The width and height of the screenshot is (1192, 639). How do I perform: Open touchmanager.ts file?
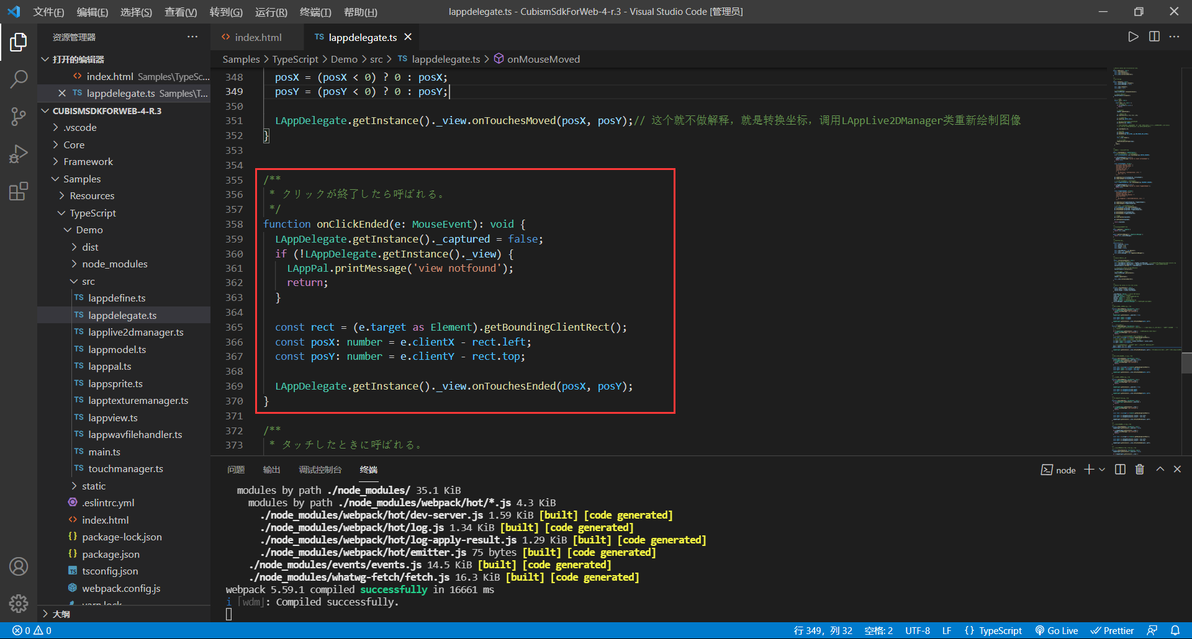pyautogui.click(x=125, y=469)
